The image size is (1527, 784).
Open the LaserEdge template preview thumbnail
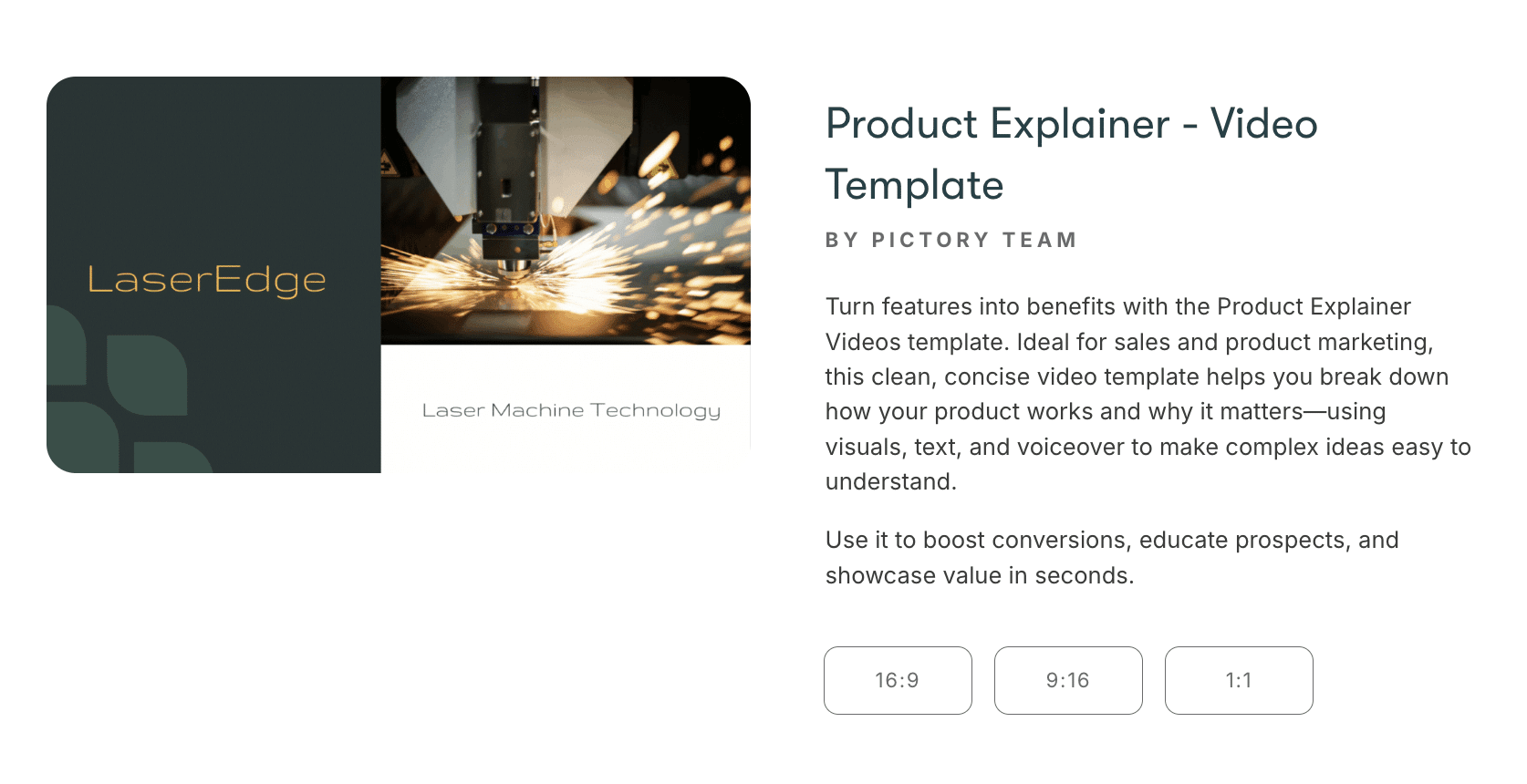(x=400, y=273)
